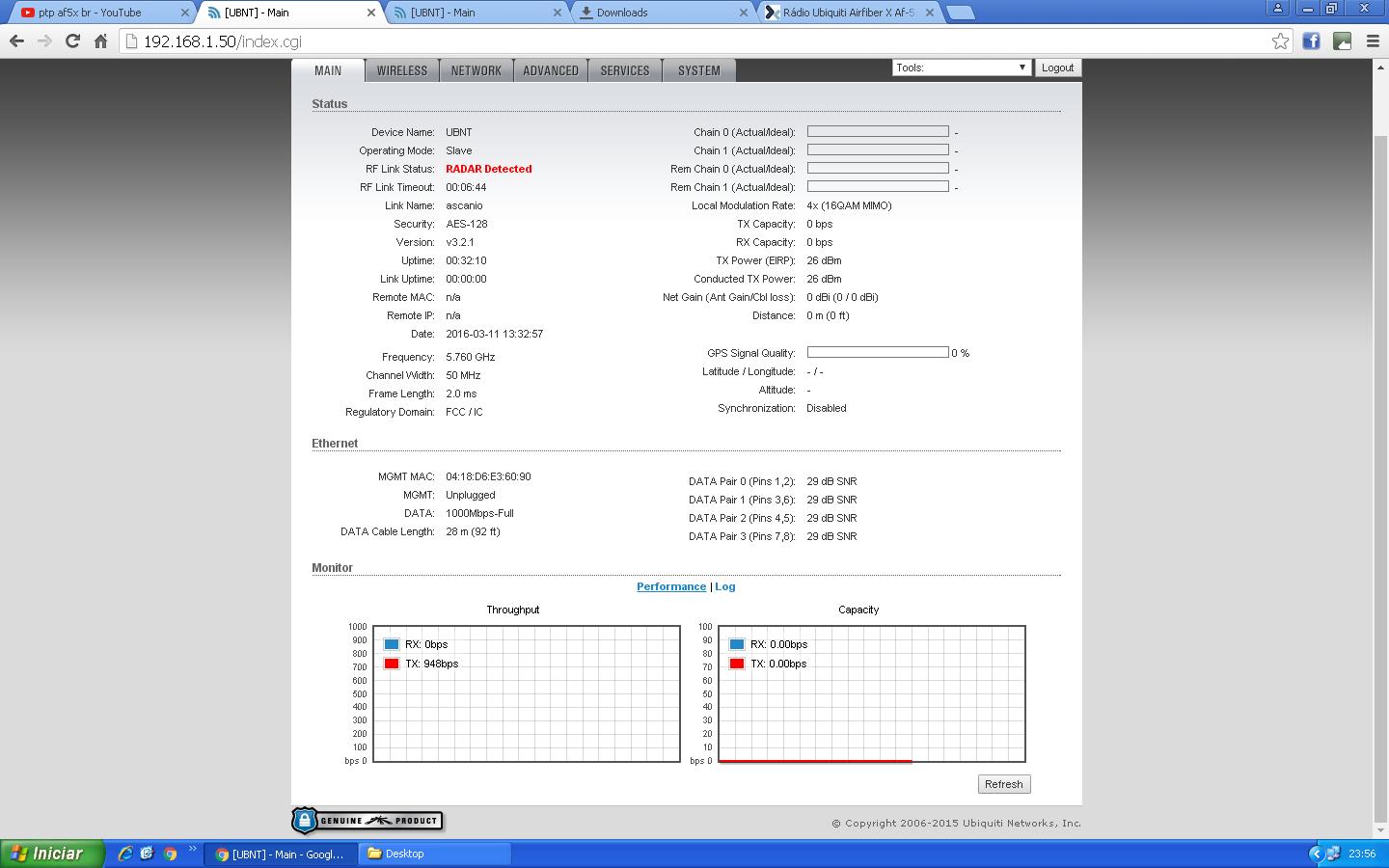This screenshot has height=868, width=1389.
Task: Click the Local Modulation Rate value 4x (16QAM MIMO)
Action: coord(849,205)
